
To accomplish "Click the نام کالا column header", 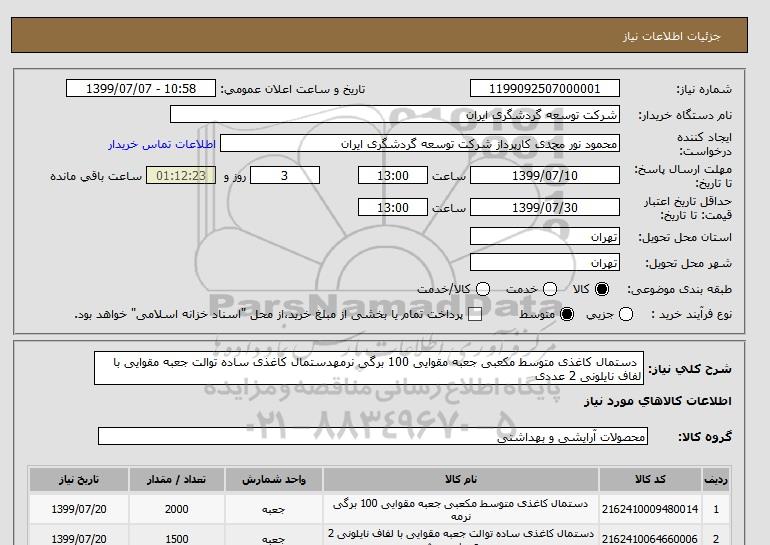I will [x=461, y=479].
